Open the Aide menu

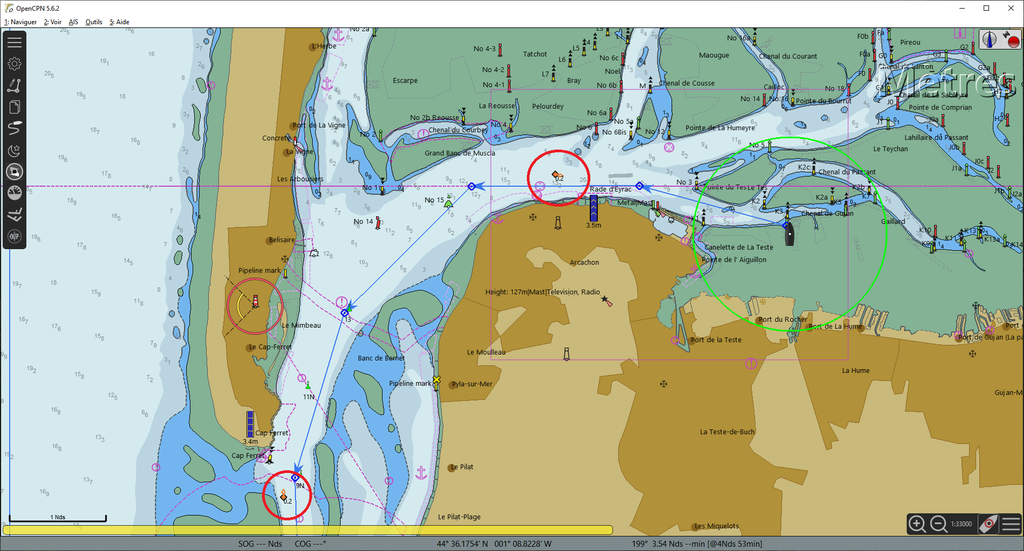point(120,22)
